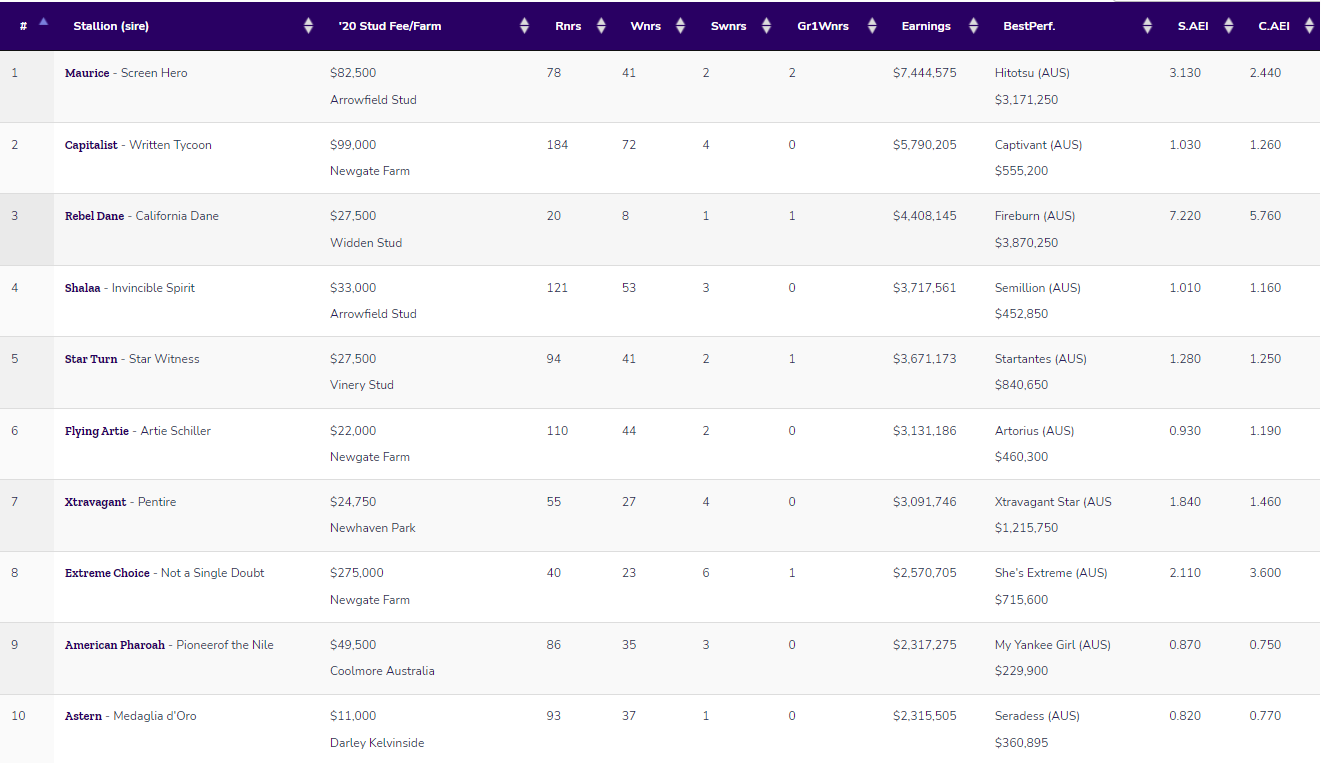Open stallion Rebel Dane entry
This screenshot has height=763, width=1321.
pyautogui.click(x=95, y=216)
